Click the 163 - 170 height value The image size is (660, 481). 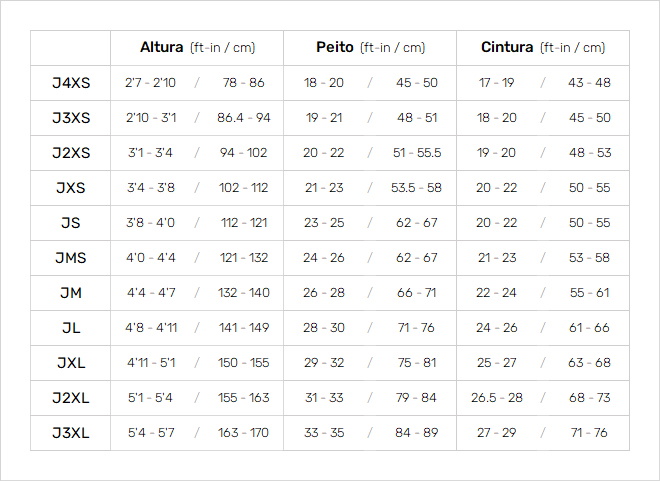243,432
